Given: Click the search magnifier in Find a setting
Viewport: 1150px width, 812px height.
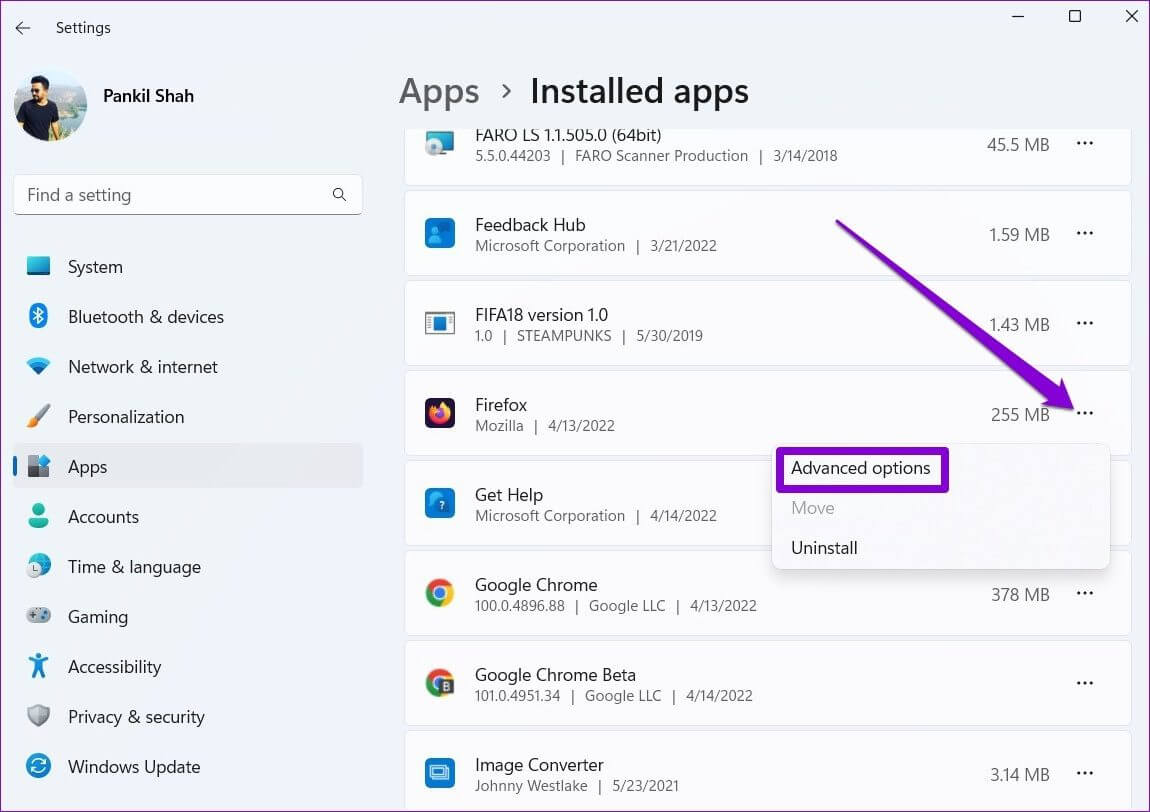Looking at the screenshot, I should pos(339,194).
